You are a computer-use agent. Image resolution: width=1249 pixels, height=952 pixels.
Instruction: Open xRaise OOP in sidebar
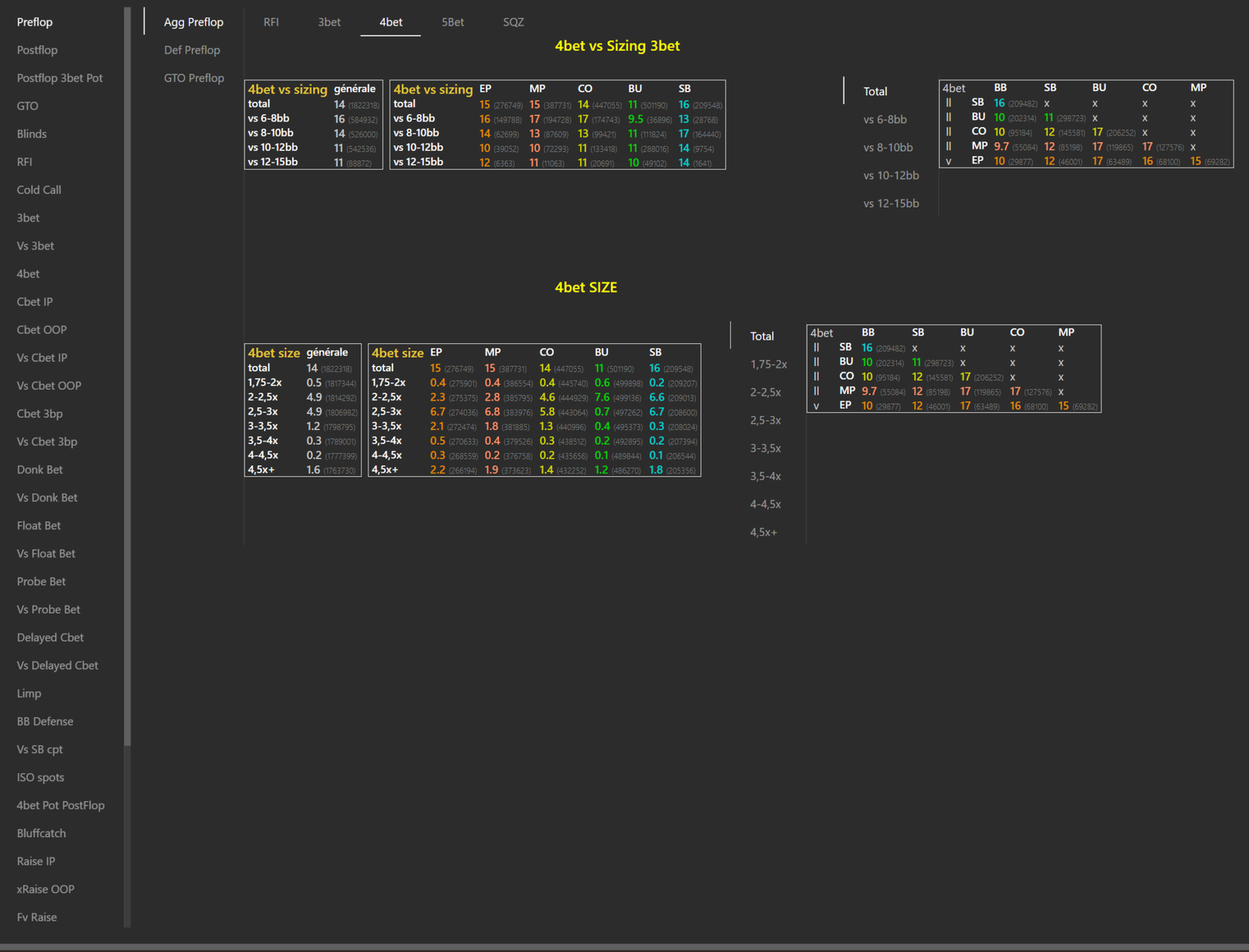click(x=46, y=890)
